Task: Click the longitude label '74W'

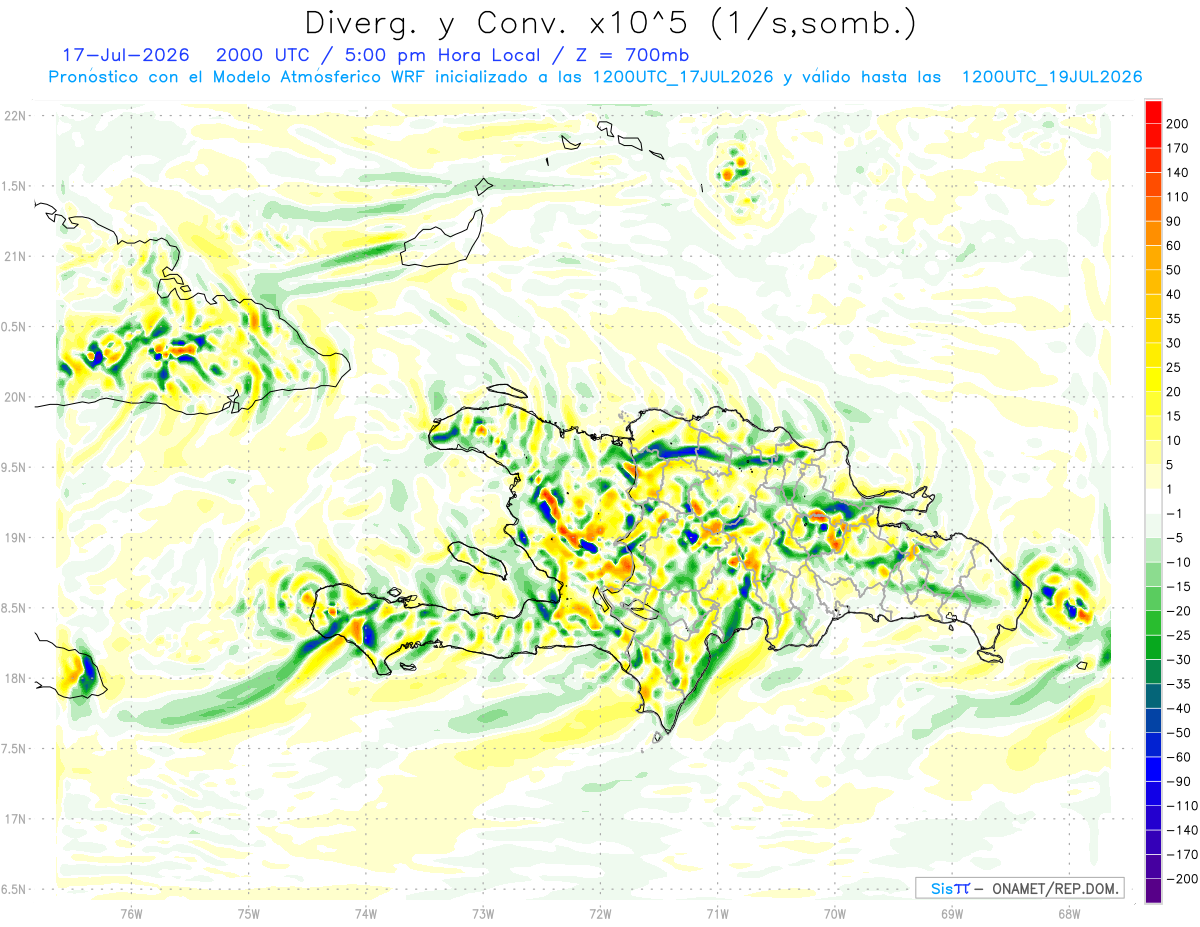Action: pyautogui.click(x=366, y=913)
